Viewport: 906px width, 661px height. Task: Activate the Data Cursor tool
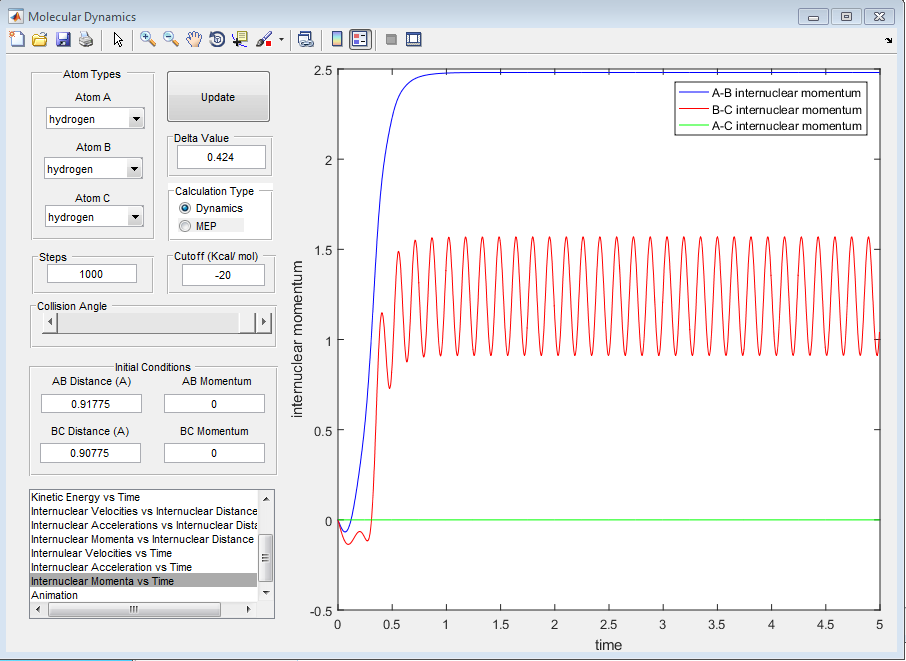pyautogui.click(x=240, y=40)
